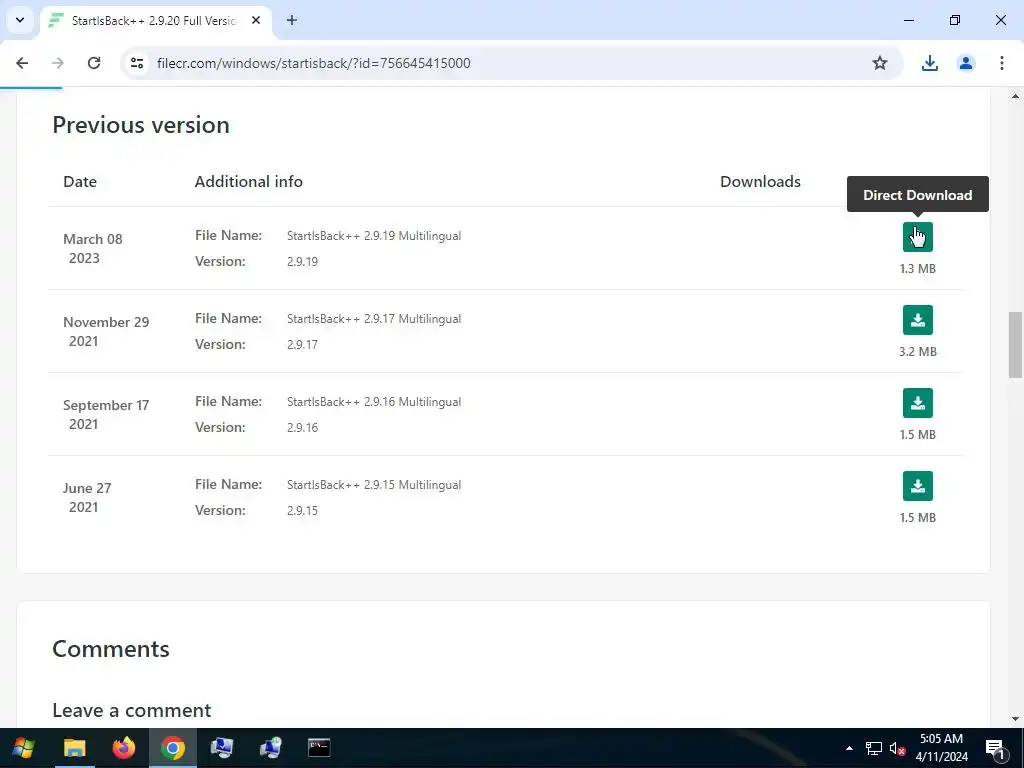This screenshot has width=1024, height=768.
Task: Click the "Date" column header
Action: [80, 182]
